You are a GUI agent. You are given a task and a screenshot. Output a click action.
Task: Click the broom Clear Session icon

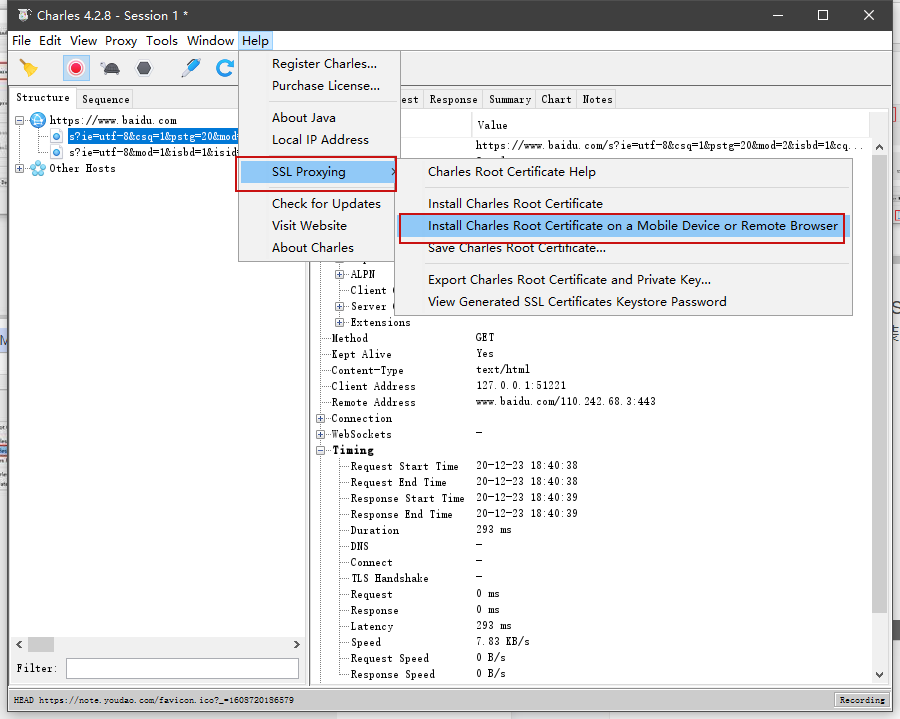tap(28, 68)
